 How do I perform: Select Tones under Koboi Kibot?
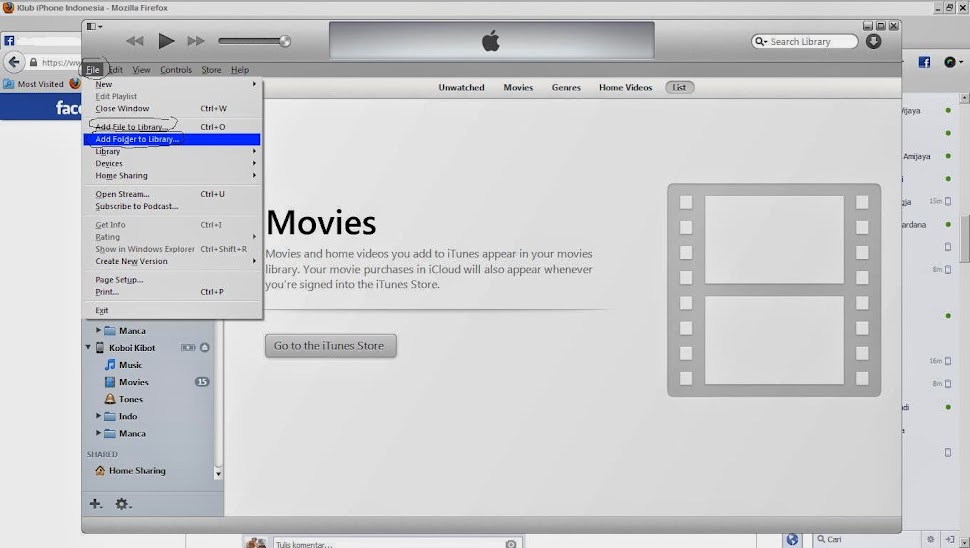coord(131,400)
